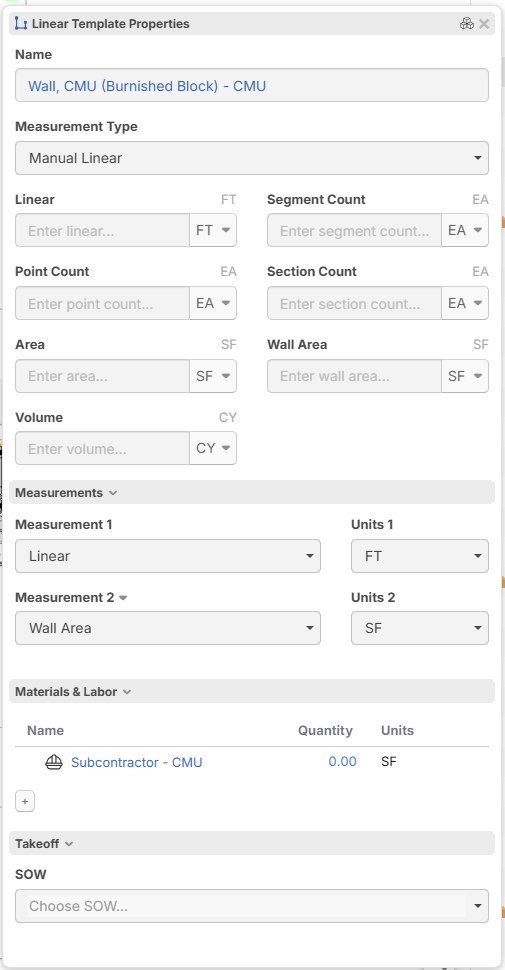
Task: Click the Name field with Wall, CMU
Action: [x=252, y=85]
